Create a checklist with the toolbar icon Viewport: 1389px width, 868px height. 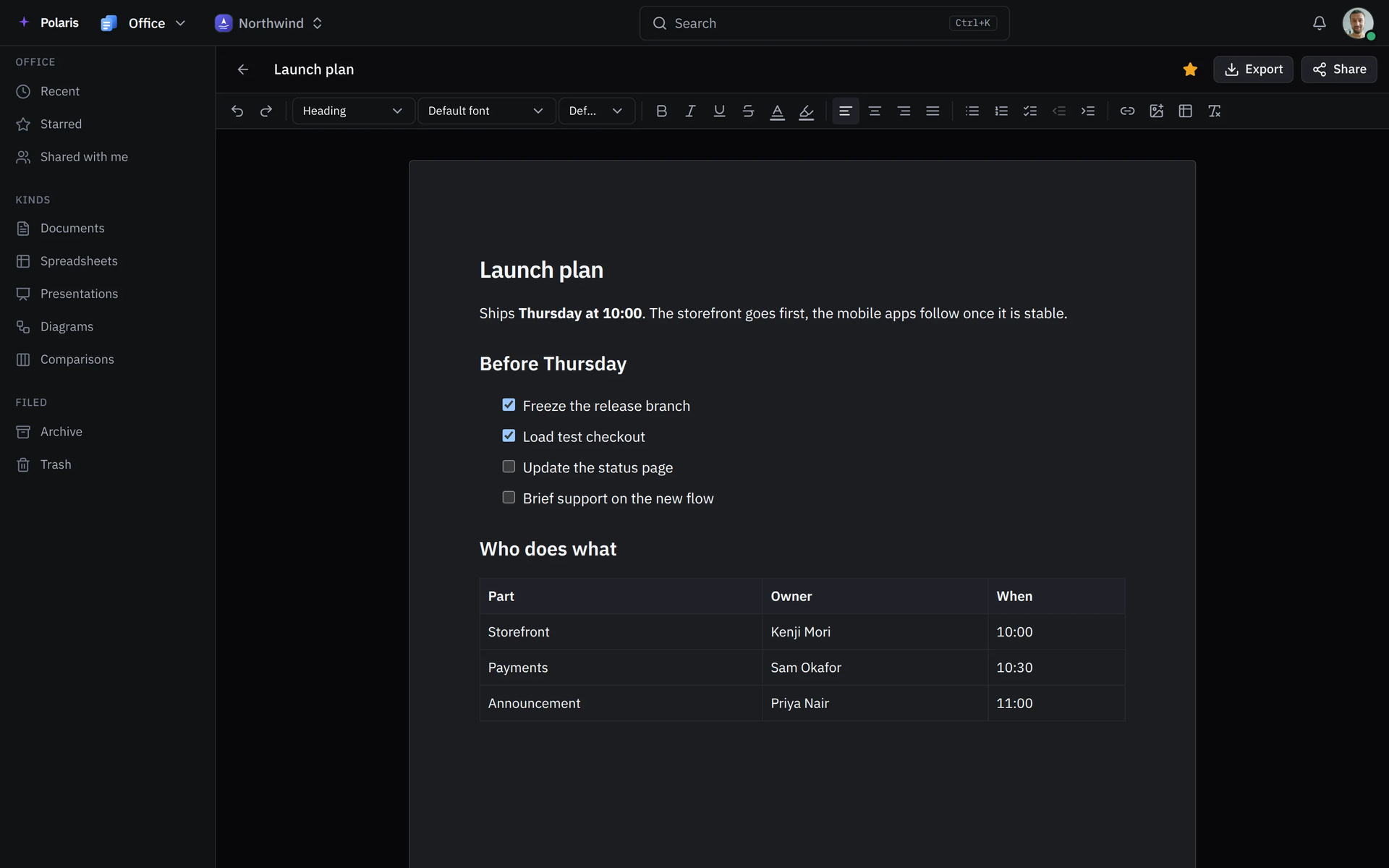1030,111
